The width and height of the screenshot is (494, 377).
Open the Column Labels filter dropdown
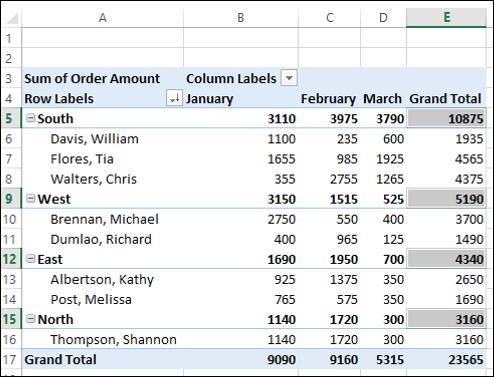pos(289,78)
